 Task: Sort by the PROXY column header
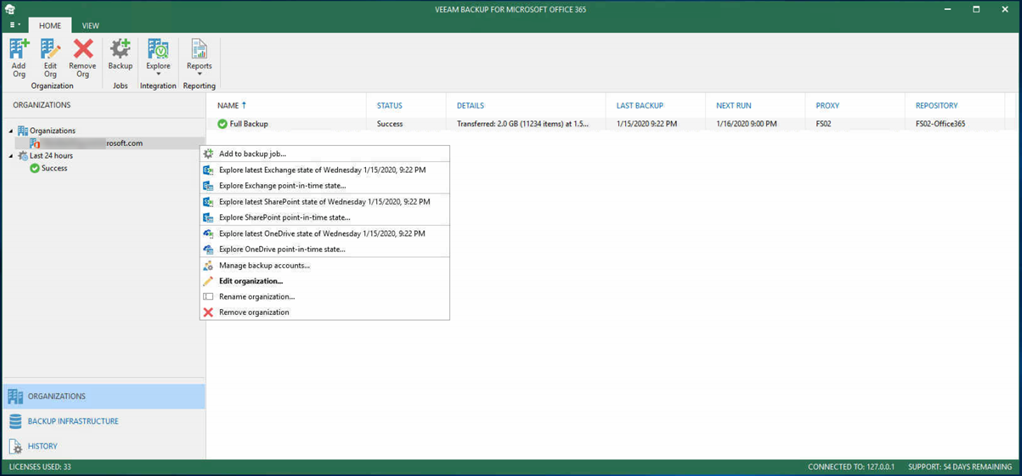[x=856, y=105]
